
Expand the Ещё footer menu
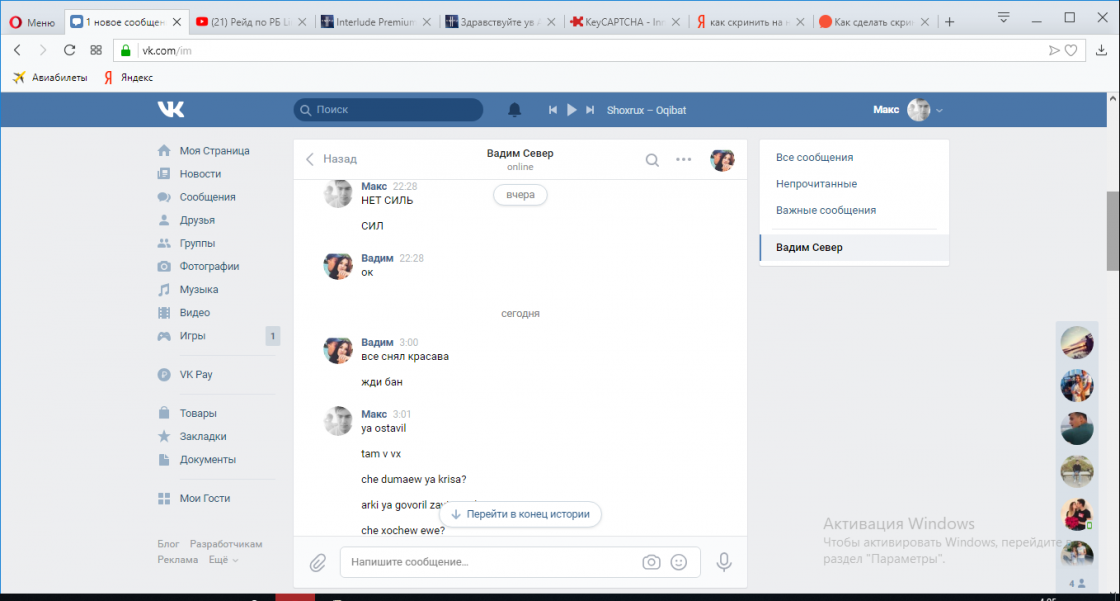click(x=223, y=560)
